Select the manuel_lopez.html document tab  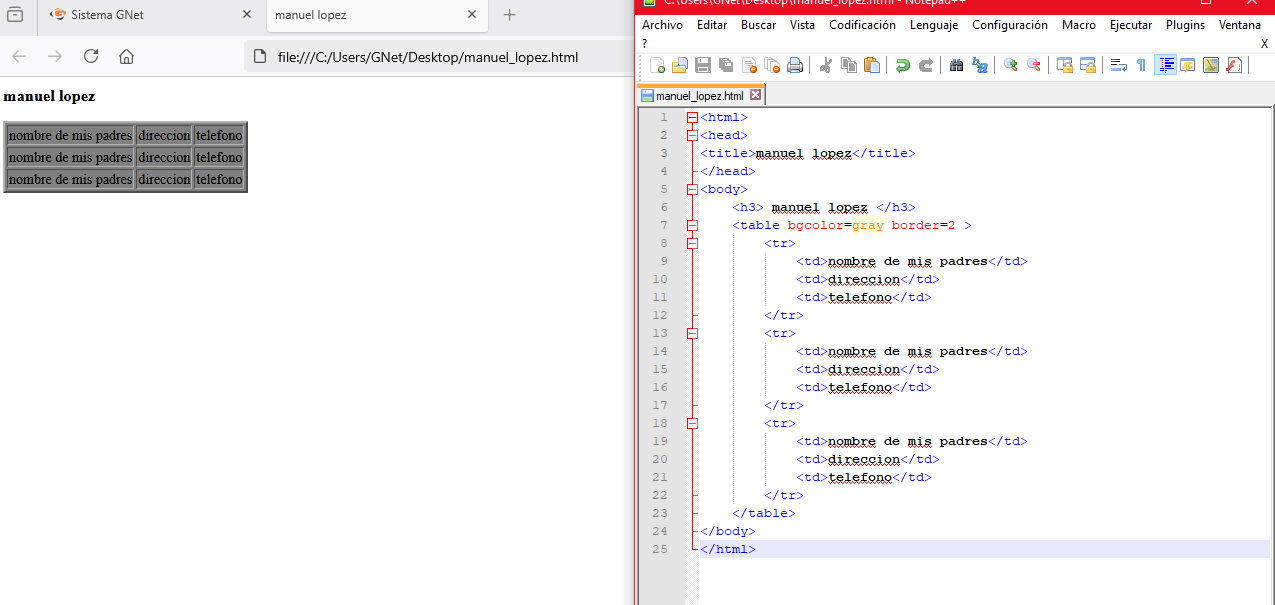point(699,96)
